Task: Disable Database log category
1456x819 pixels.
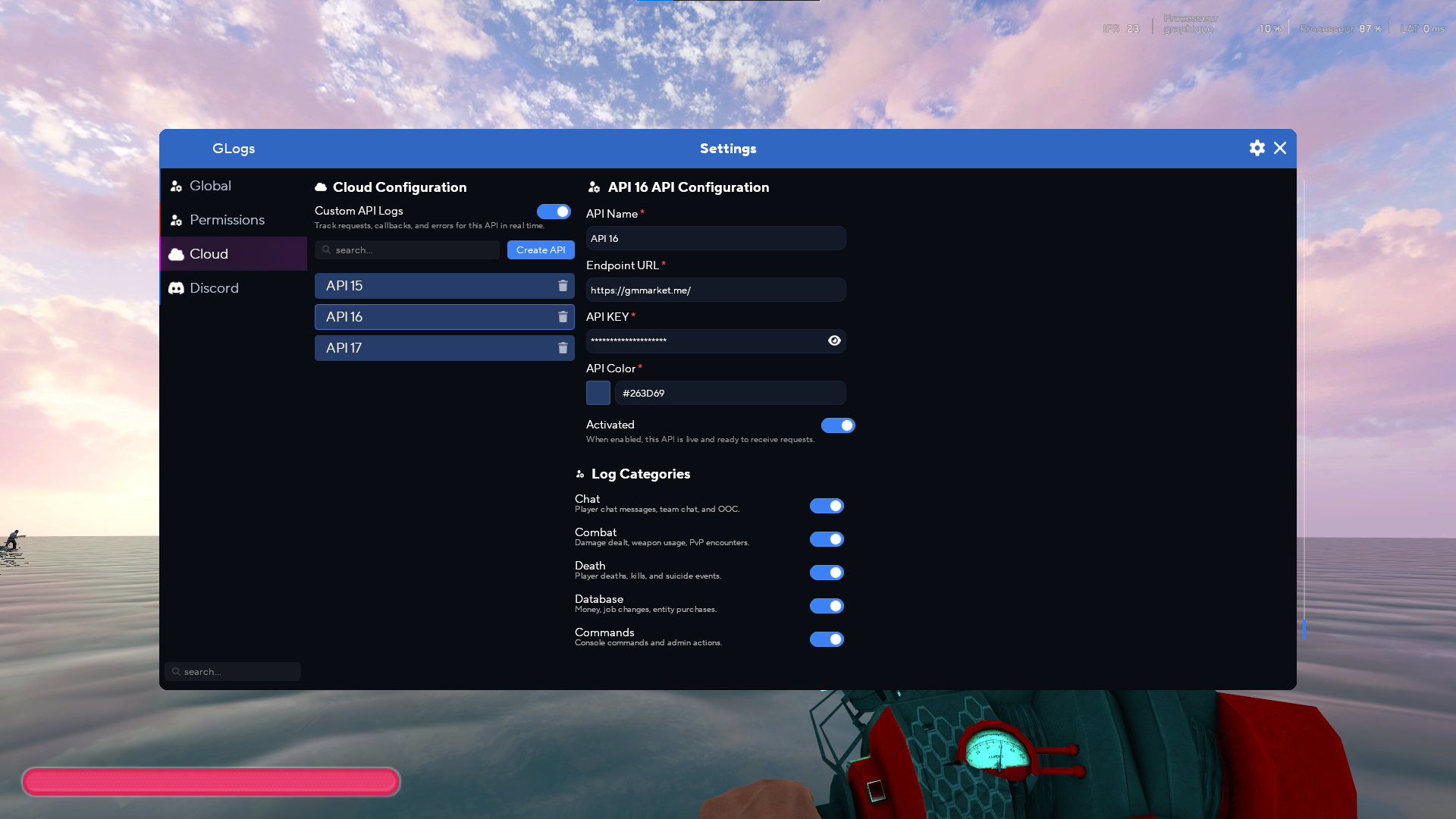Action: point(827,606)
